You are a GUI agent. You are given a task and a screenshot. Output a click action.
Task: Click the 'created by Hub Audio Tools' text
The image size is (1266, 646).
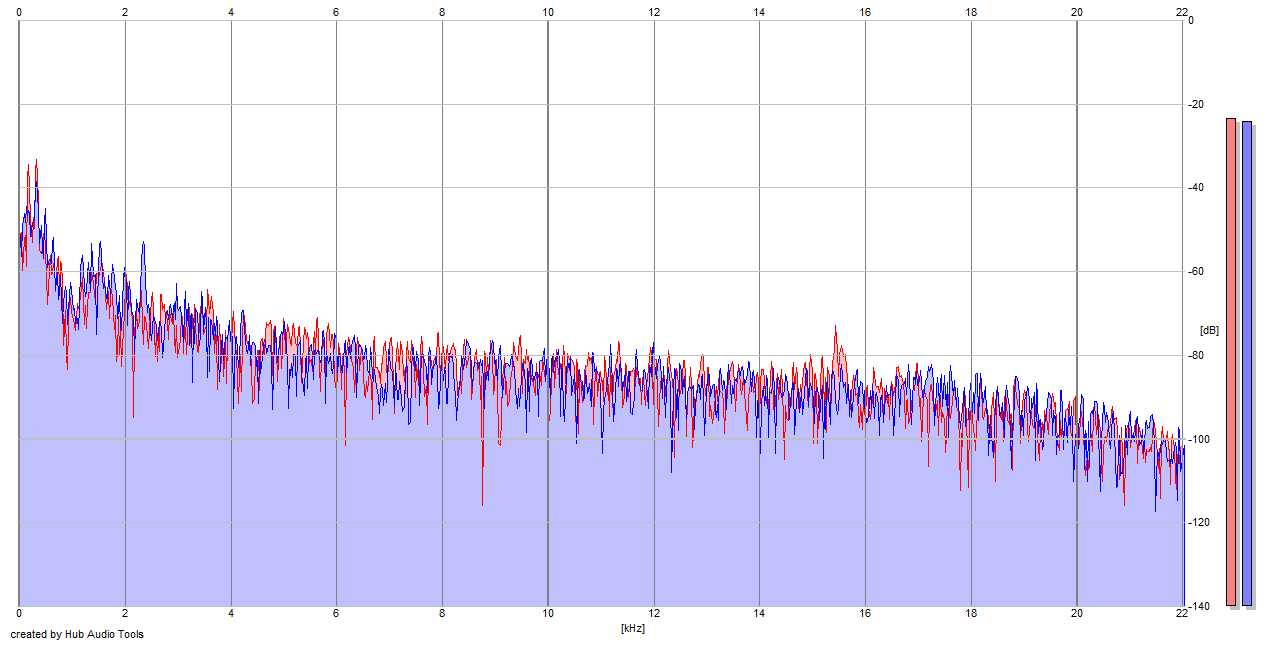pos(77,634)
